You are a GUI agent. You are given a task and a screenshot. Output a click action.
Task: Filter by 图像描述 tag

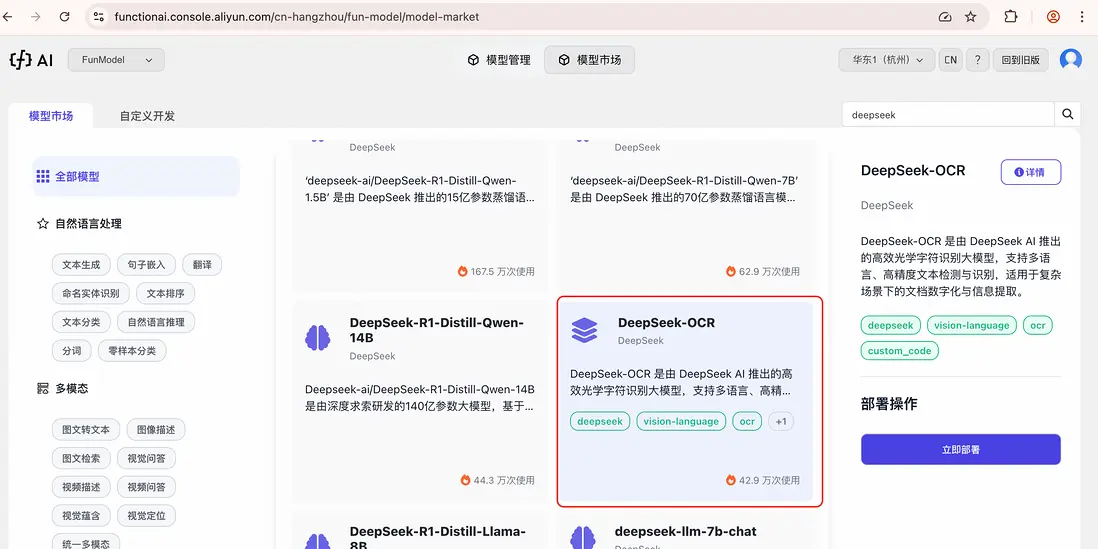point(156,429)
